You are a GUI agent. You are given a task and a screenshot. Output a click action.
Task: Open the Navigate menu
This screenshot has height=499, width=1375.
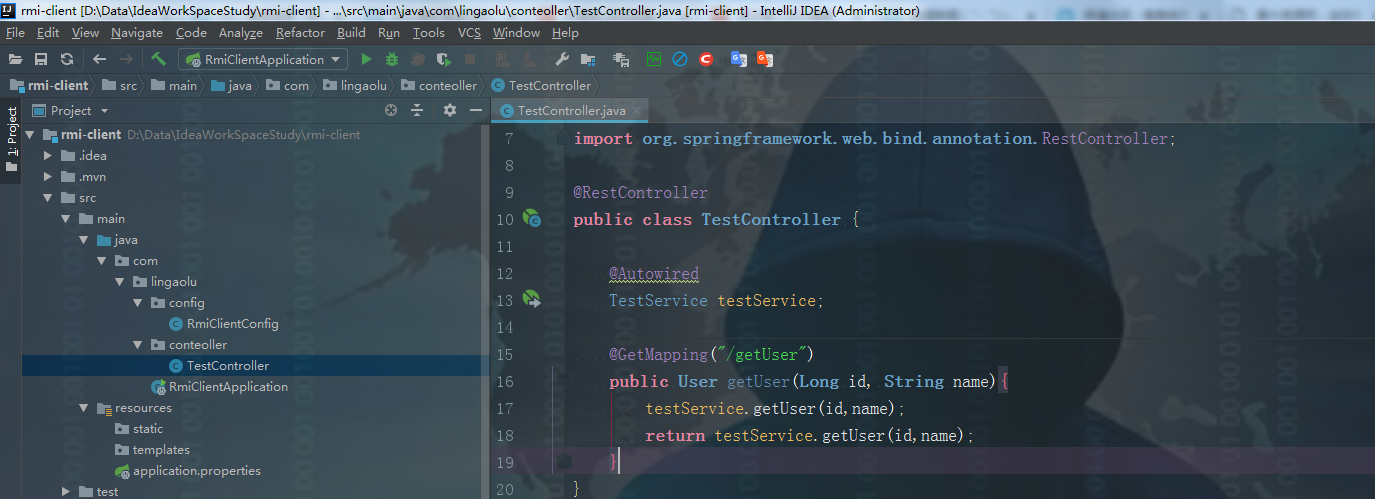pyautogui.click(x=137, y=33)
